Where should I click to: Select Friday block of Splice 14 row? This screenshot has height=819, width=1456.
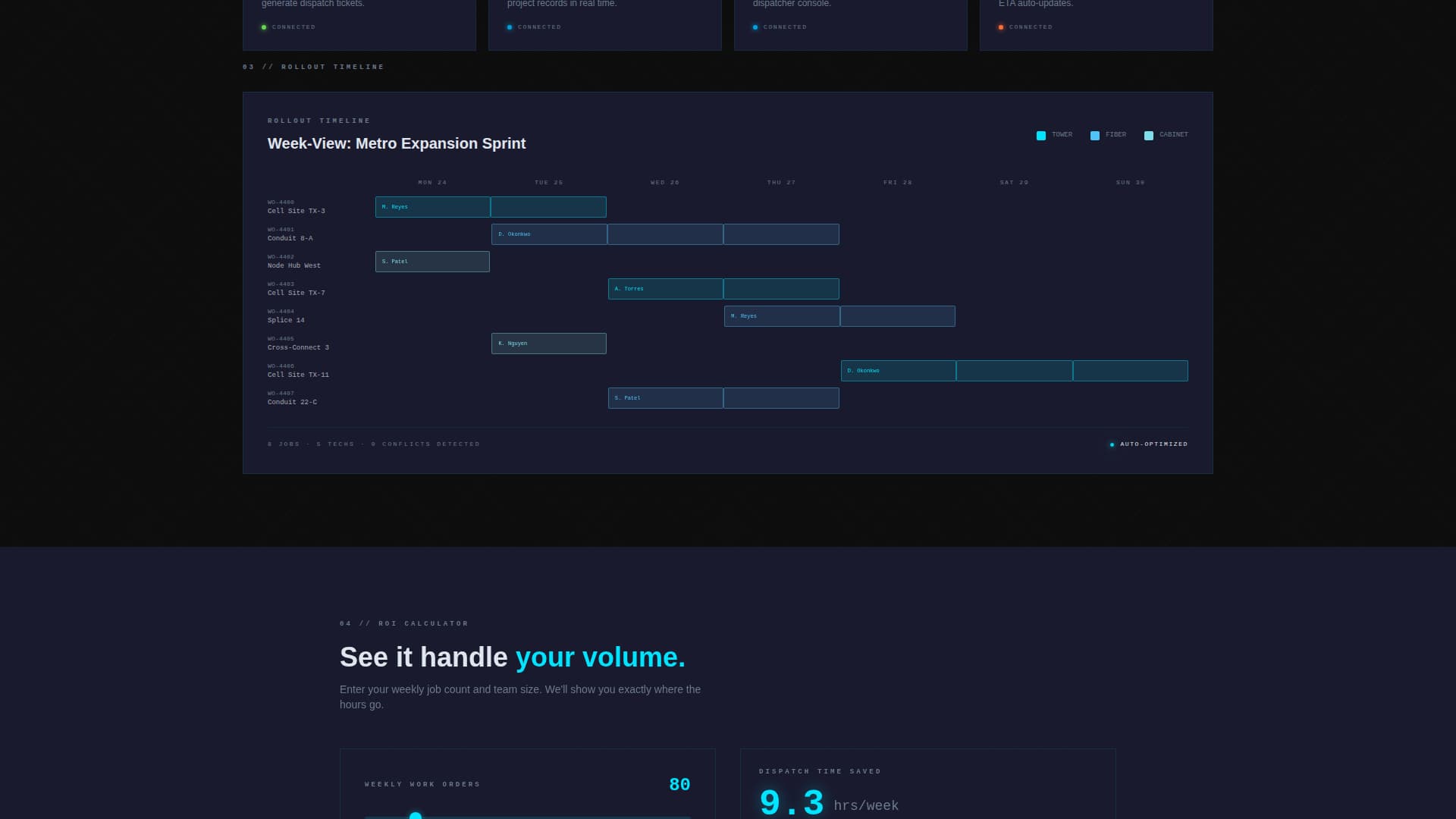898,316
